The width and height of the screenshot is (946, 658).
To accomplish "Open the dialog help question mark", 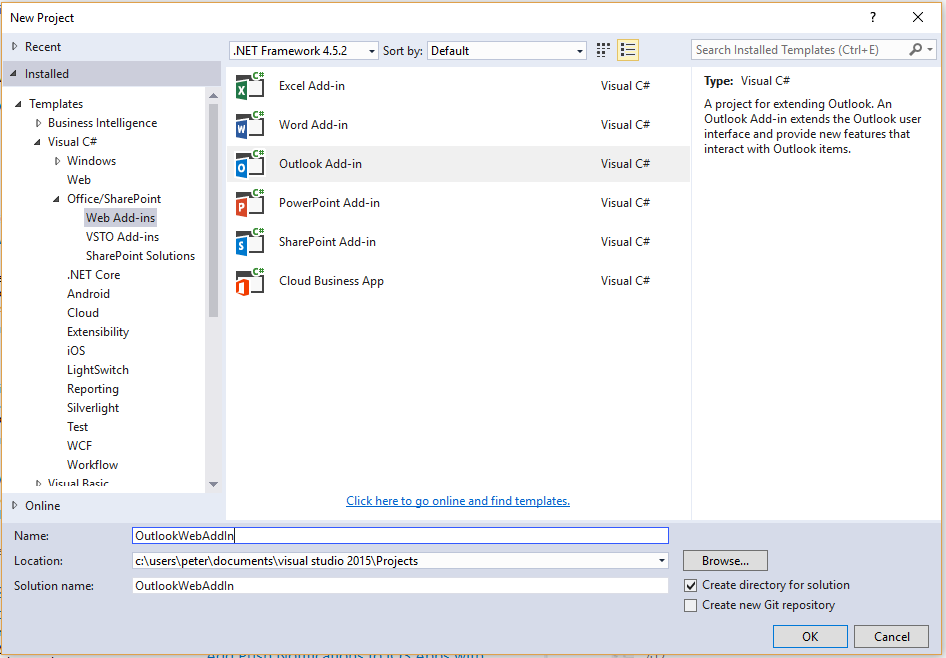I will click(872, 17).
